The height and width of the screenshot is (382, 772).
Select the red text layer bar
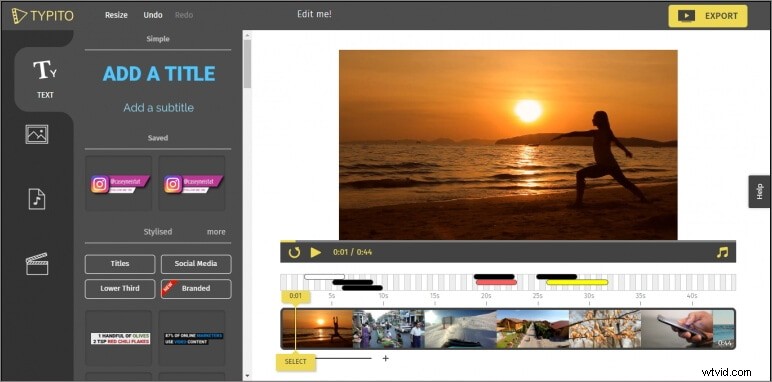pos(496,282)
